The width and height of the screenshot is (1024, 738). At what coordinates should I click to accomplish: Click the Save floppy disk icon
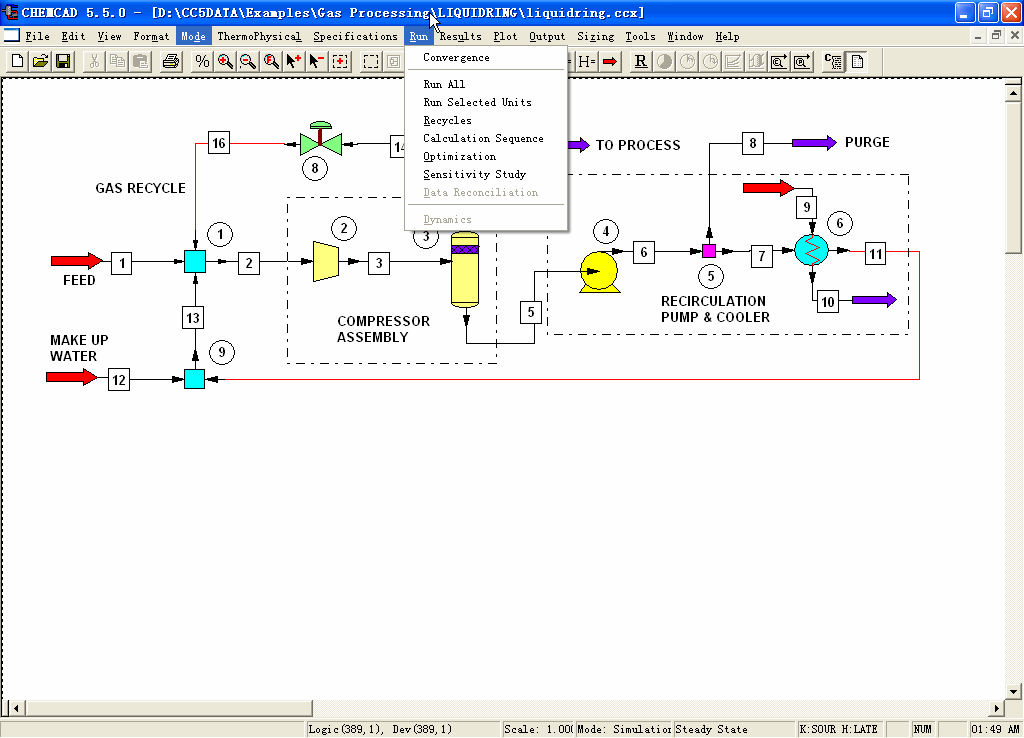pyautogui.click(x=63, y=61)
